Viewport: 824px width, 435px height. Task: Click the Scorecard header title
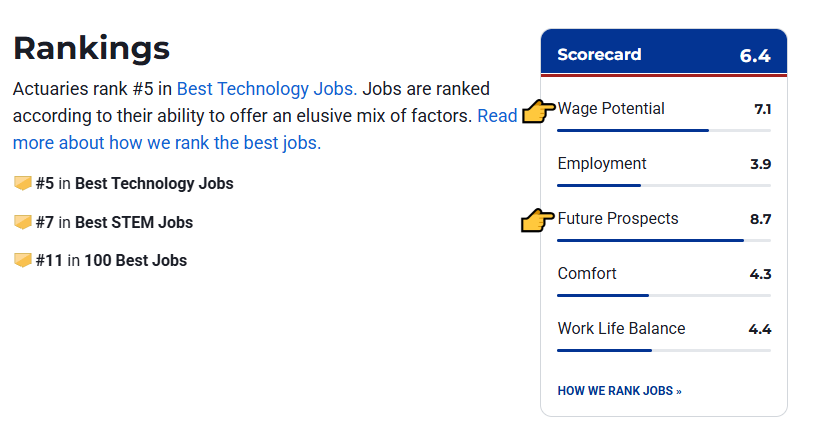(x=599, y=55)
